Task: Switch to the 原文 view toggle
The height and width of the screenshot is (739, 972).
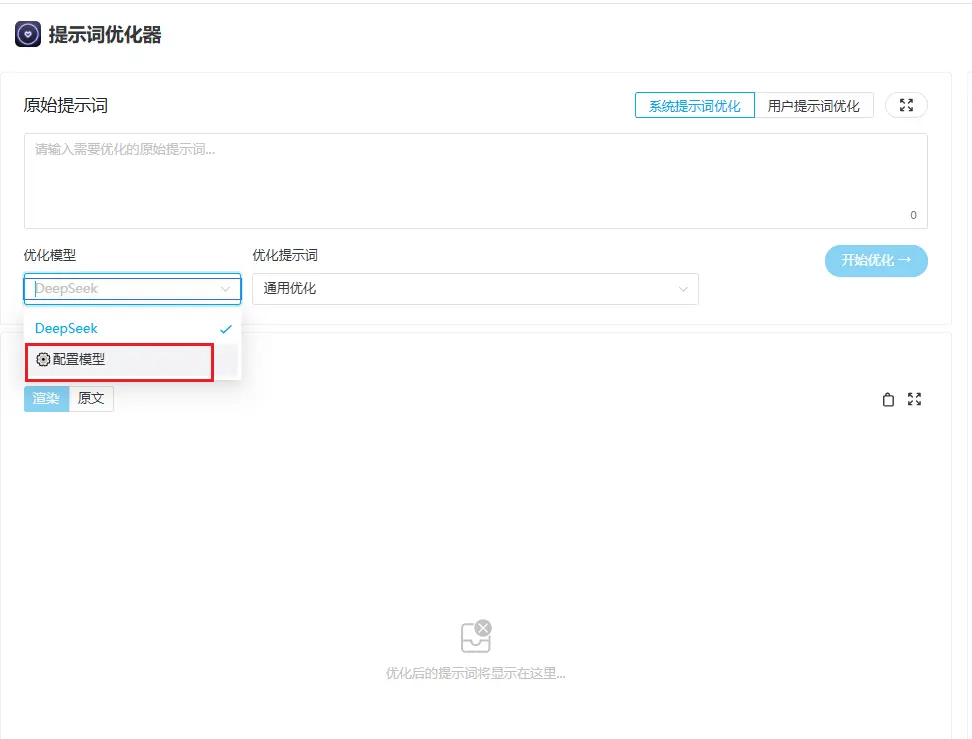Action: [x=91, y=398]
